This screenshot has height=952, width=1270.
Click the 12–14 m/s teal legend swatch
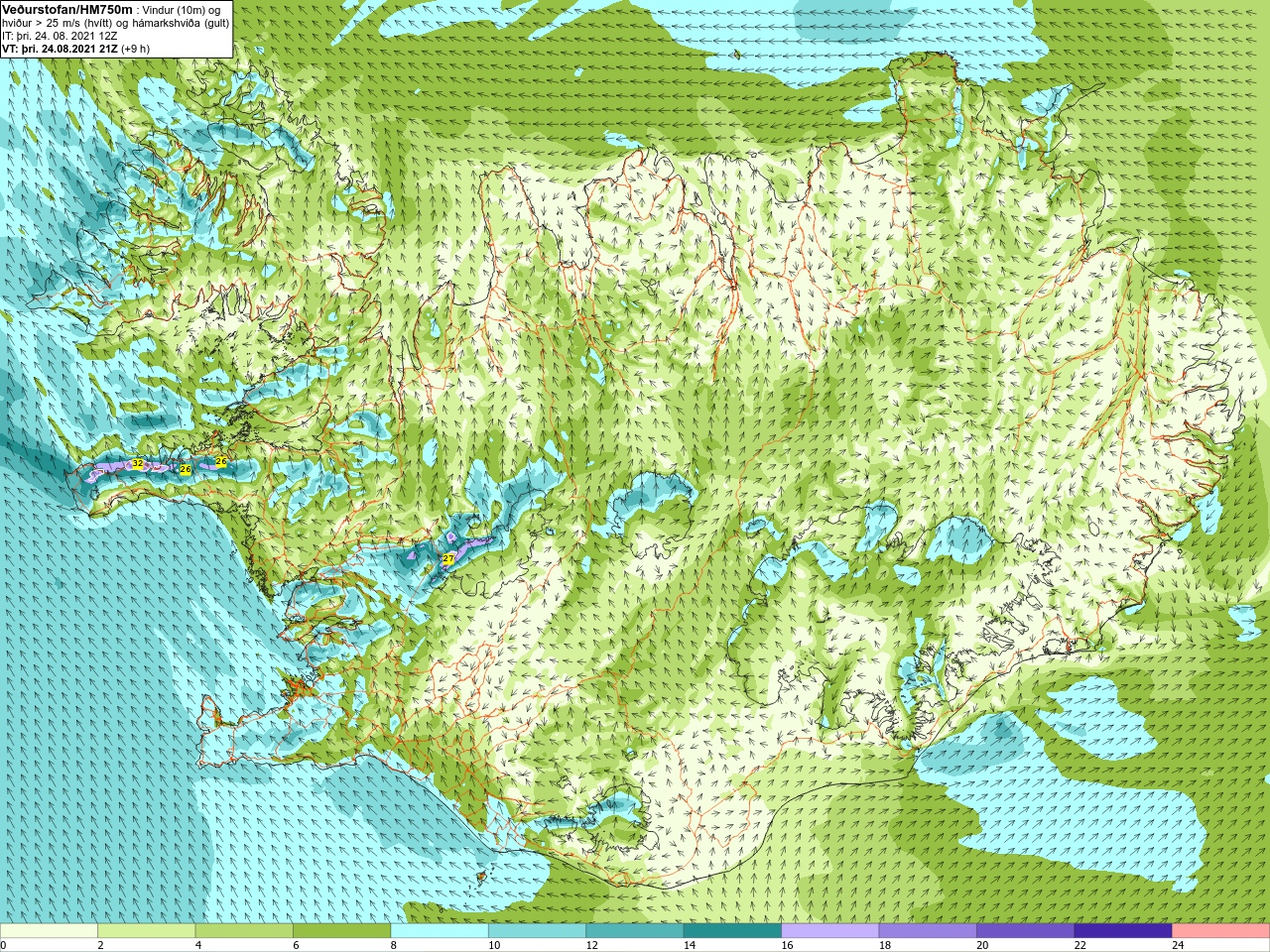(x=635, y=931)
